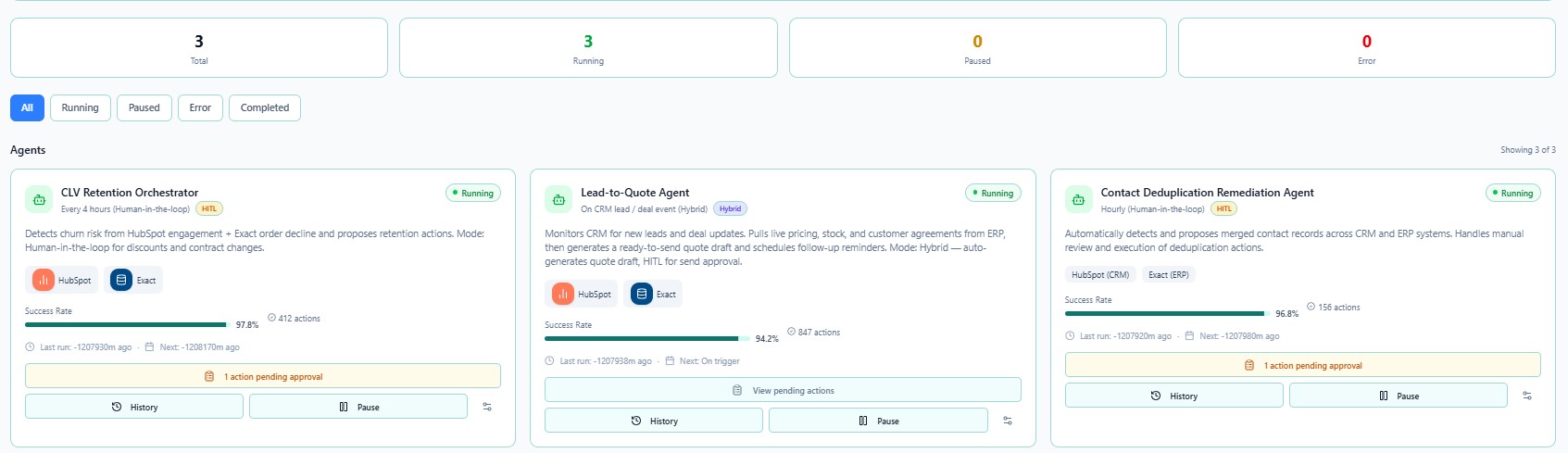
Task: Click the Agents section heading
Action: pos(28,149)
